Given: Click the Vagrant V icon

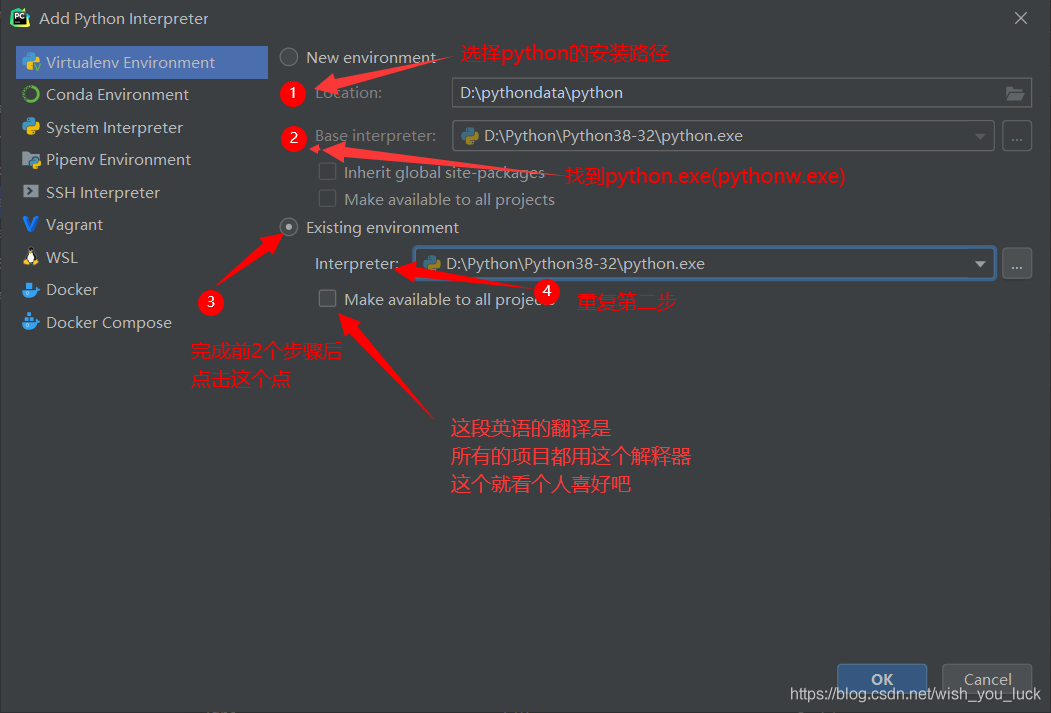Looking at the screenshot, I should point(31,224).
